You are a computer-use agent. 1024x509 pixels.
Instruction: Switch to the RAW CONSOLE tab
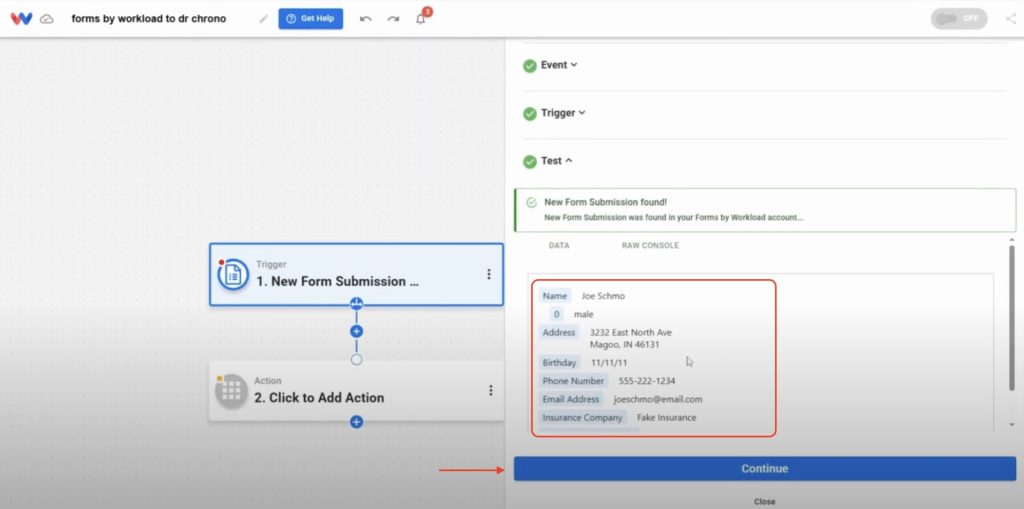point(650,246)
